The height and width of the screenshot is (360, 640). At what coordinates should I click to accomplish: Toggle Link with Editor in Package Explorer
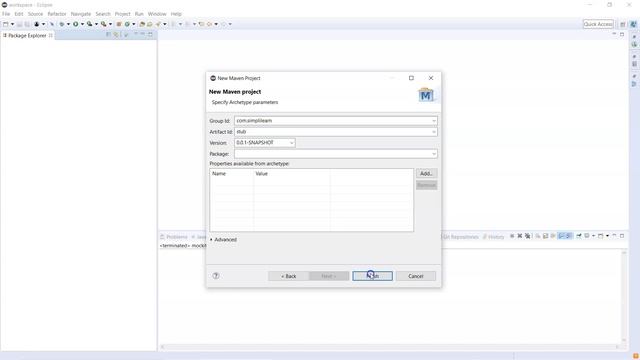click(116, 35)
